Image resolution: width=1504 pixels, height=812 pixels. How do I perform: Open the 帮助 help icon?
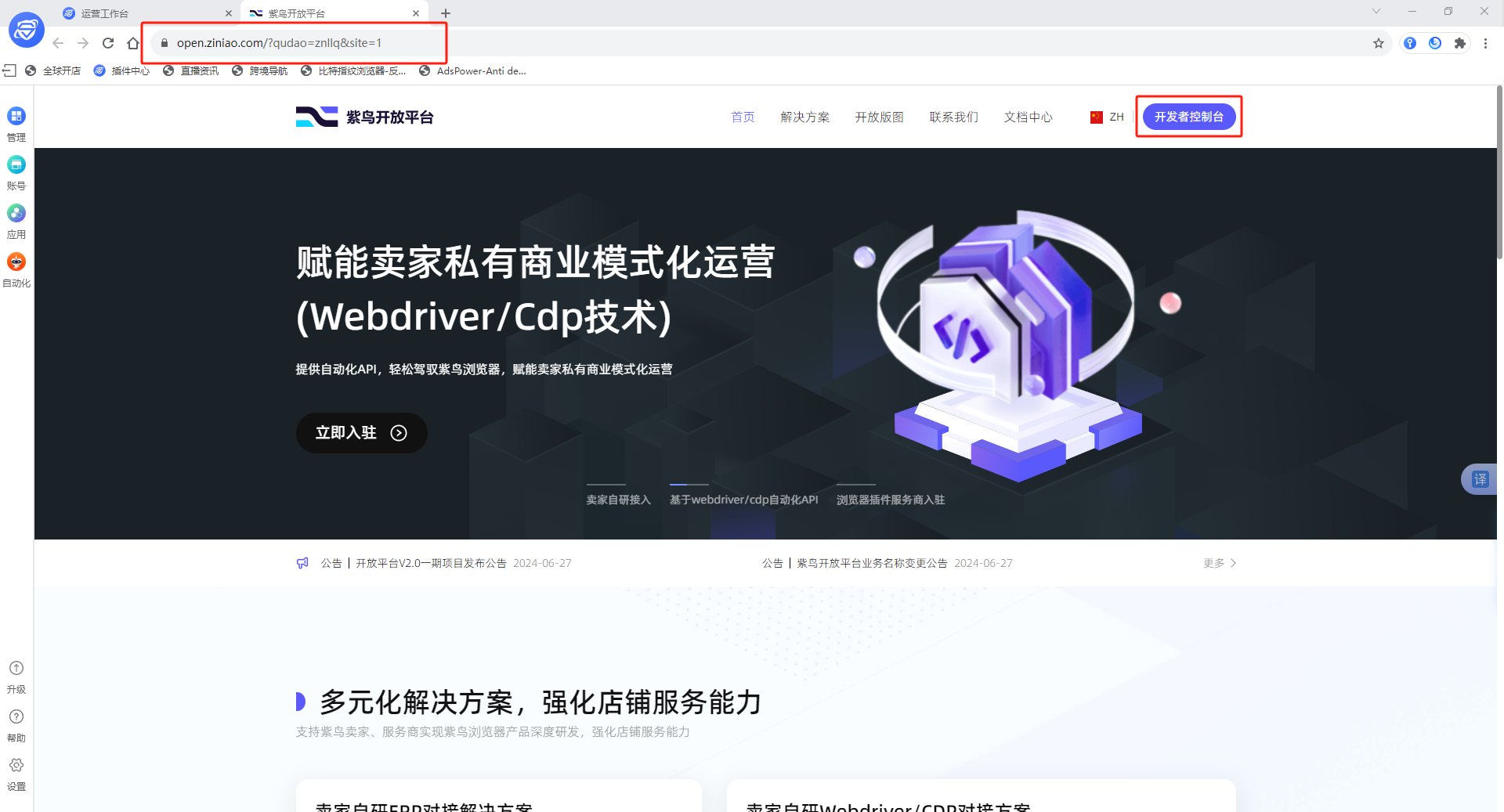[x=16, y=716]
